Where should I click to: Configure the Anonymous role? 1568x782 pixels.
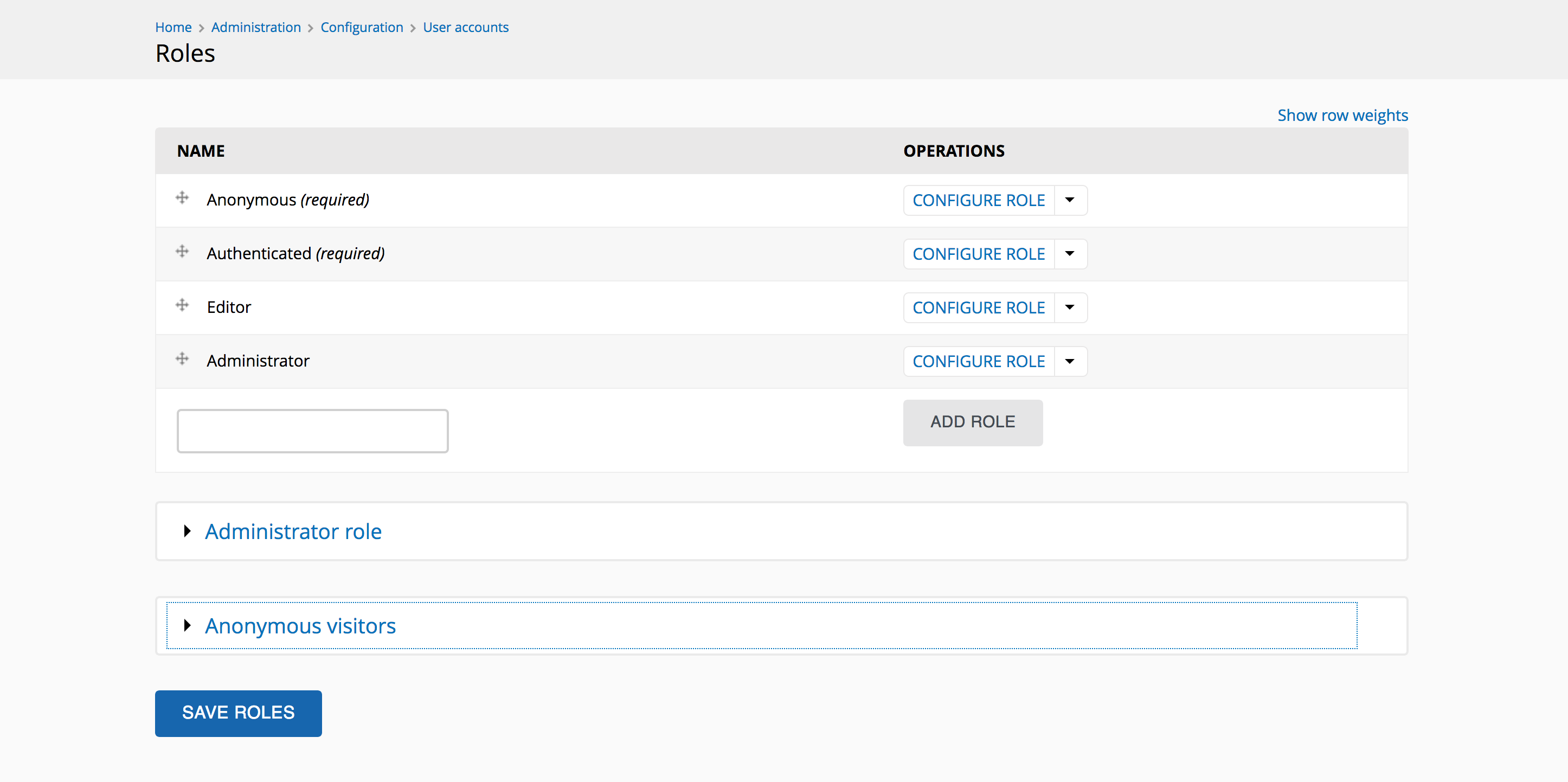point(979,200)
